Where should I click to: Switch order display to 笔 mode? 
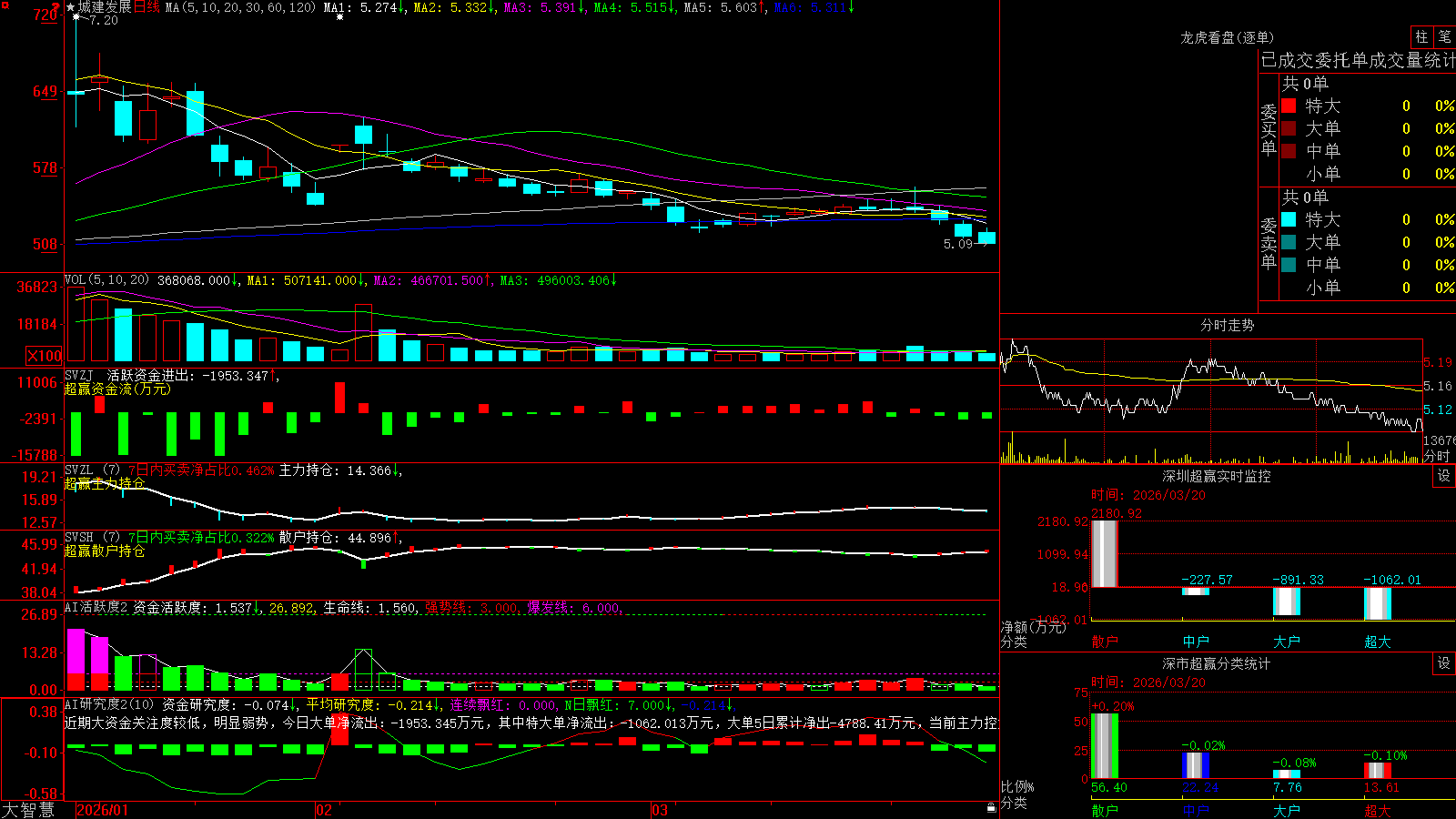click(1444, 36)
